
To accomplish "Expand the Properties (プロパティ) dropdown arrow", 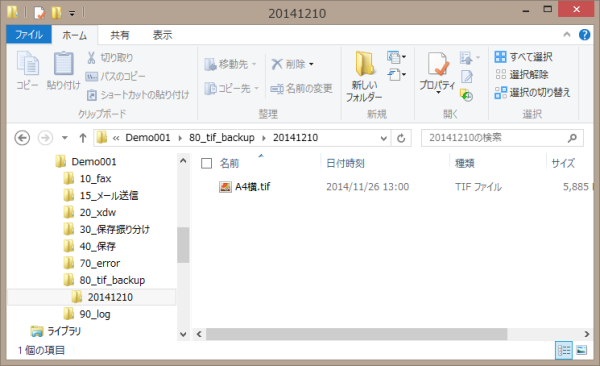I will pyautogui.click(x=438, y=93).
